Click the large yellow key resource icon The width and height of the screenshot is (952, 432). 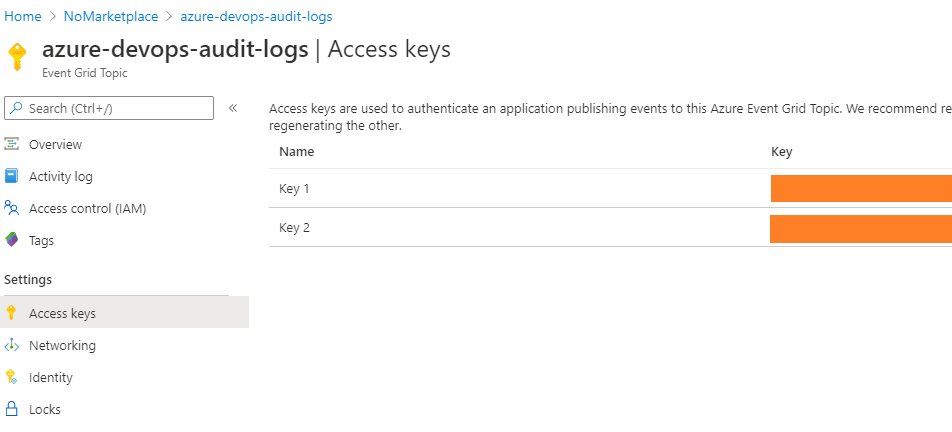pyautogui.click(x=18, y=56)
